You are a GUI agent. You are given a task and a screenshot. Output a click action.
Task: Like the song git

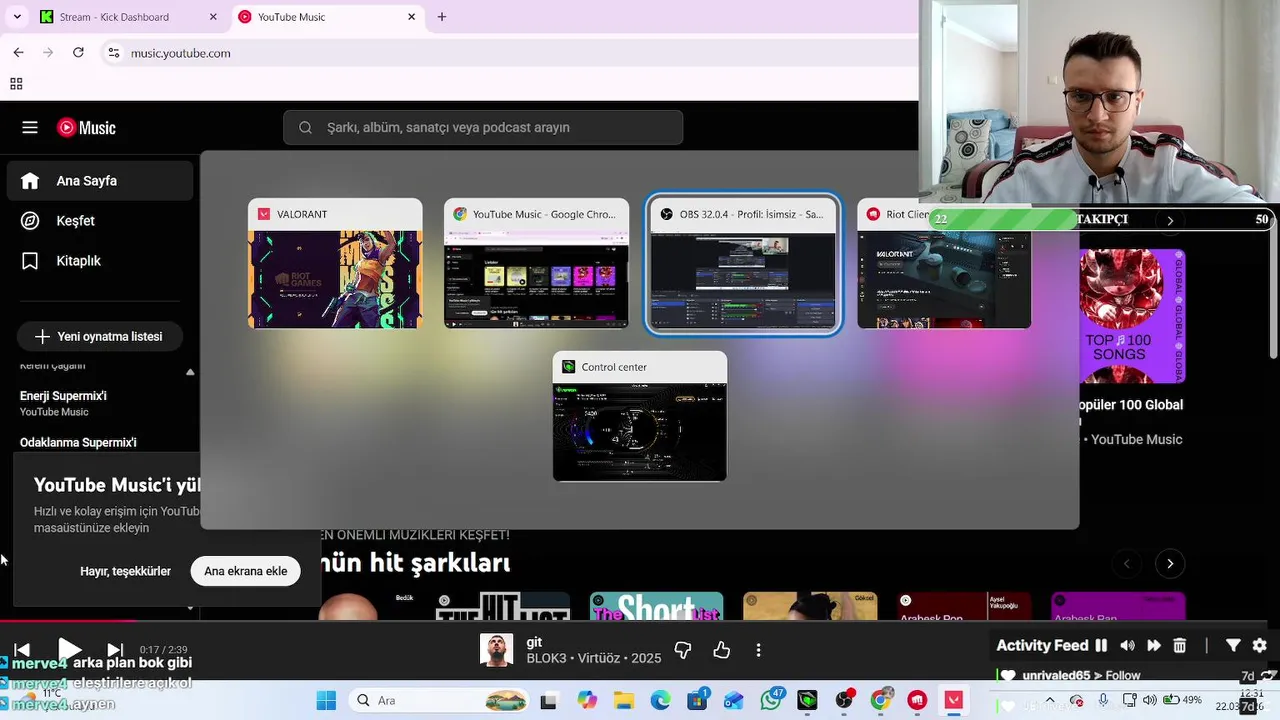tap(722, 650)
